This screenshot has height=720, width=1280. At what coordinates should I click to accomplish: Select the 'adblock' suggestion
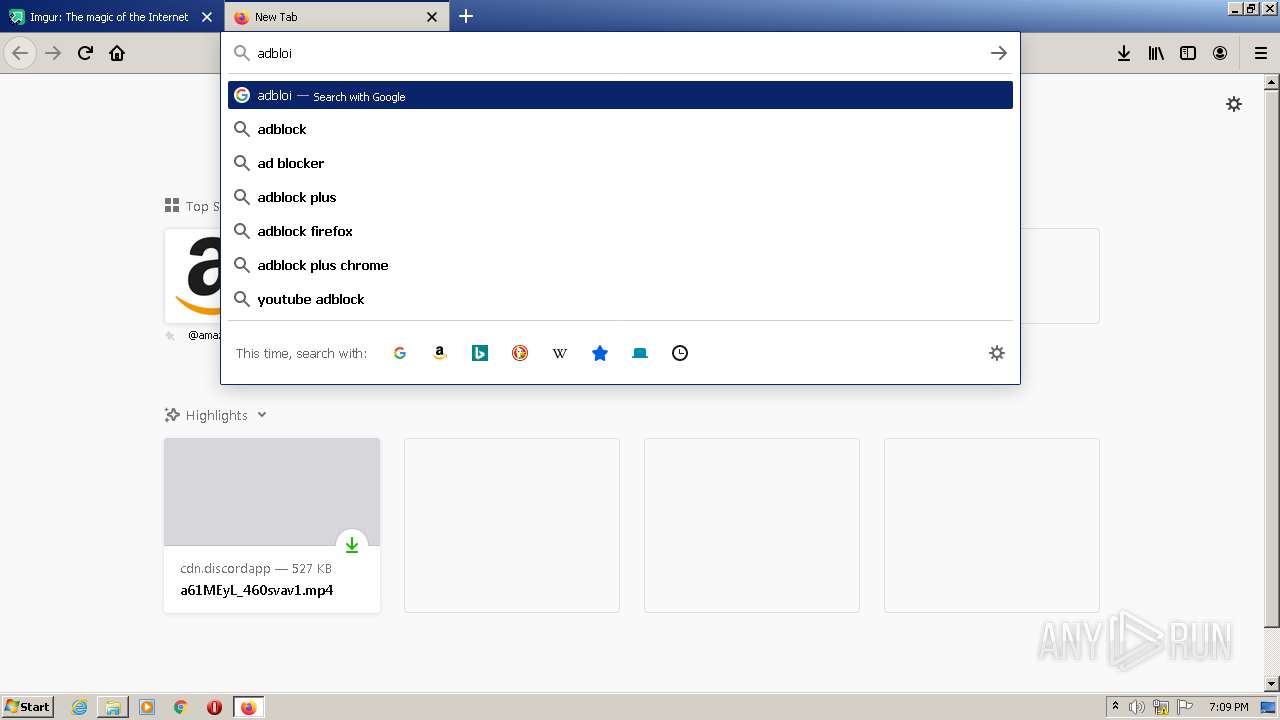click(x=620, y=129)
